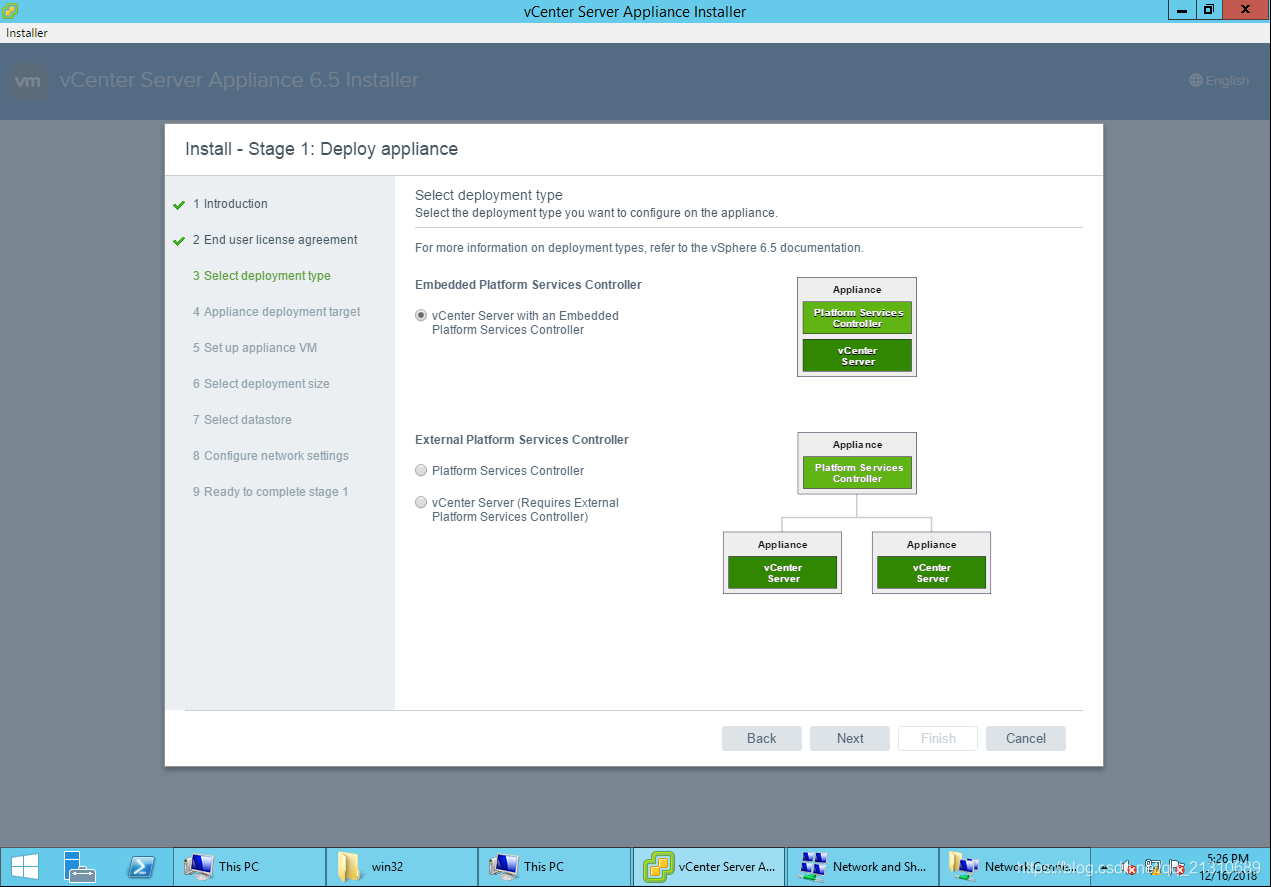Click the vCenter installer title bar icon
The width and height of the screenshot is (1271, 887).
coord(9,10)
